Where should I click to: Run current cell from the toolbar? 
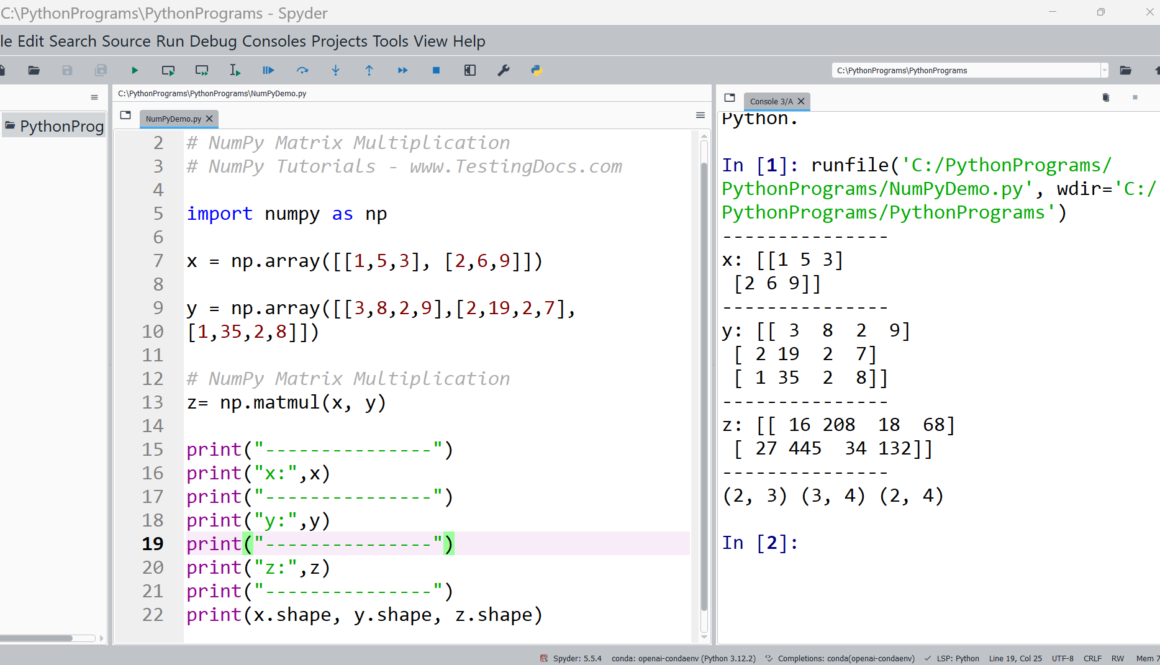pos(168,71)
